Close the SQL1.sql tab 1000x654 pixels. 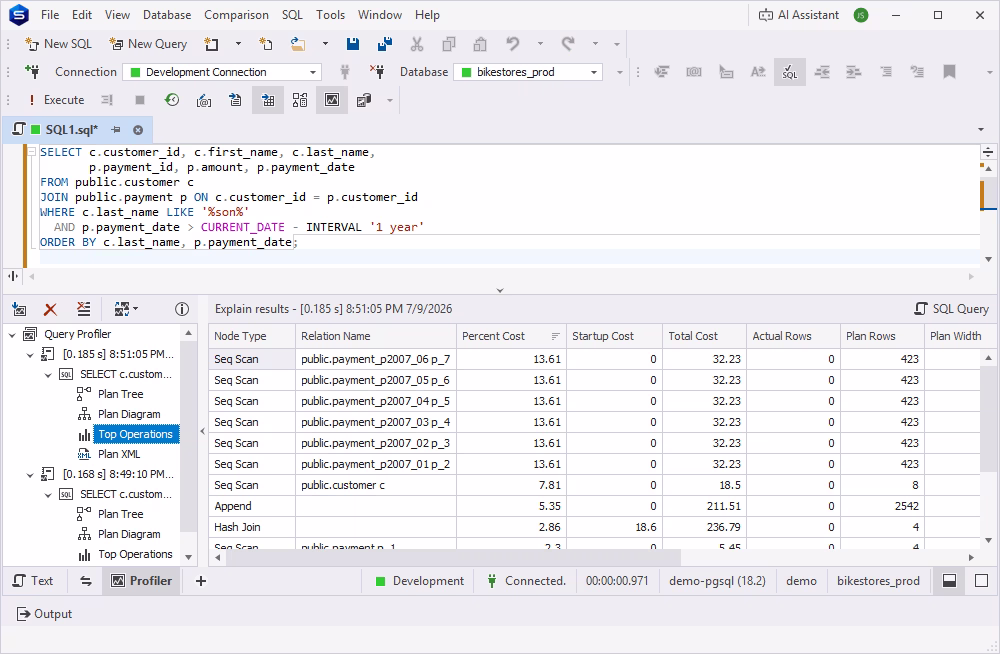click(x=138, y=130)
